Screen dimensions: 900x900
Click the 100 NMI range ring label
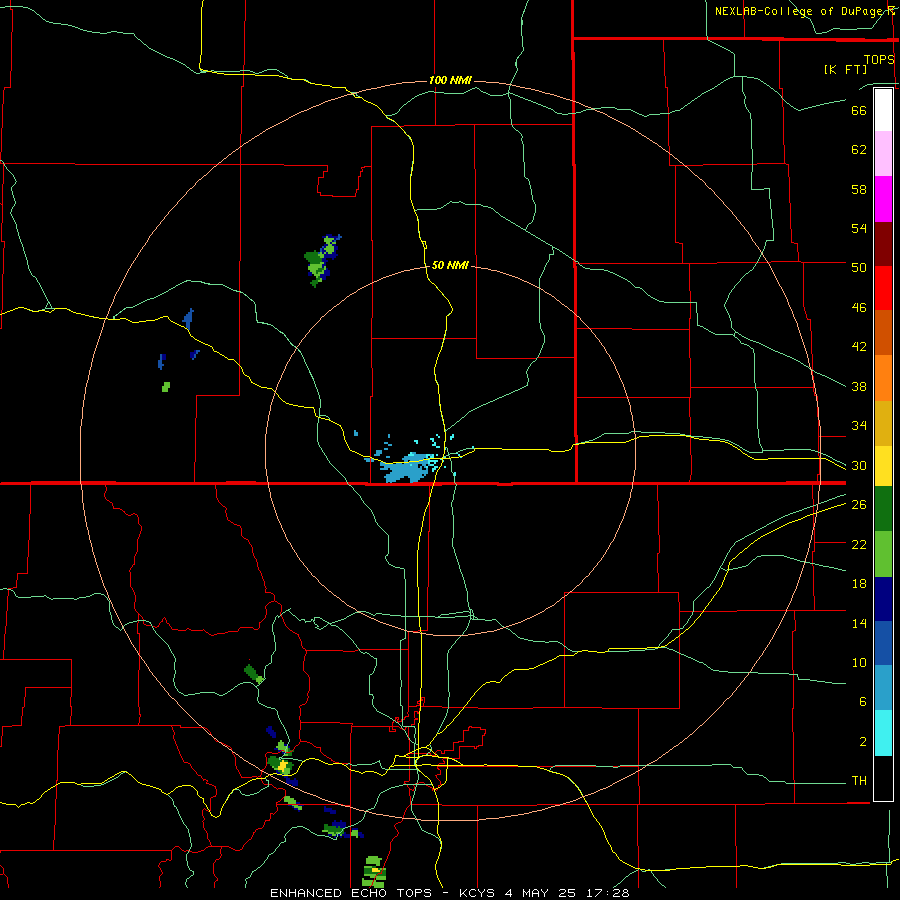click(450, 80)
